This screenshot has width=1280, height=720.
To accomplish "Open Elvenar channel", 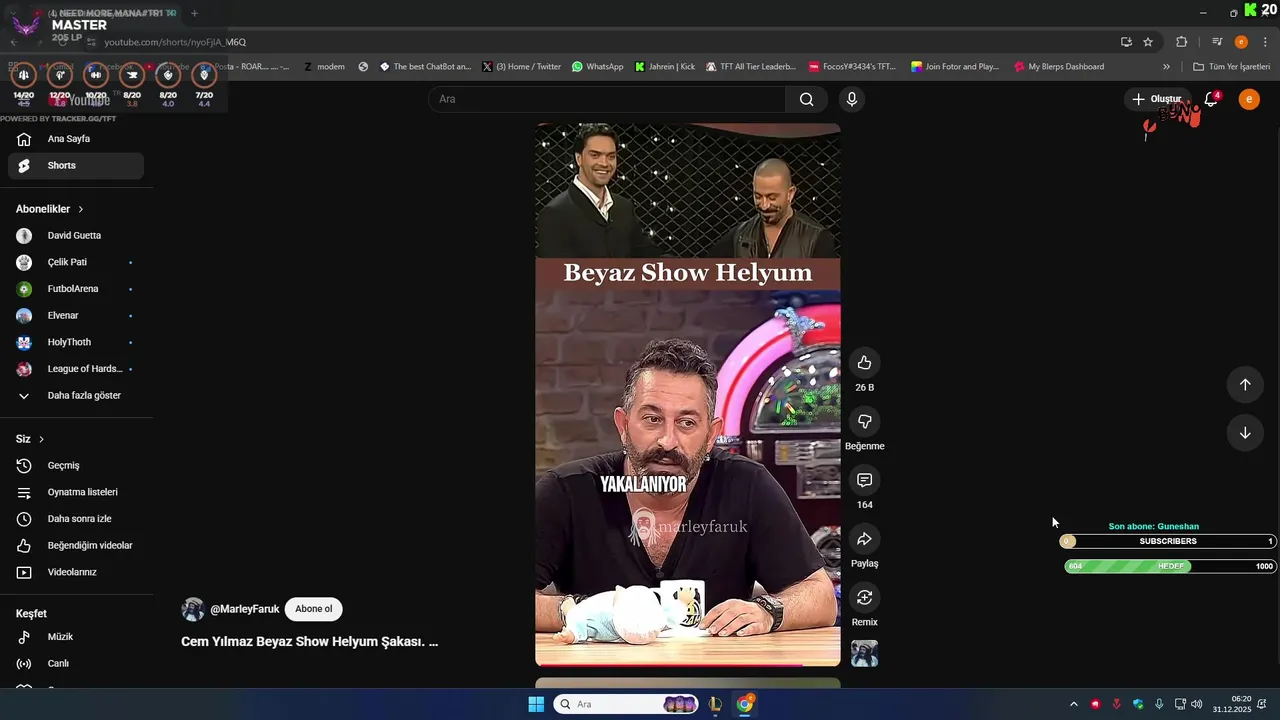I will (76, 316).
